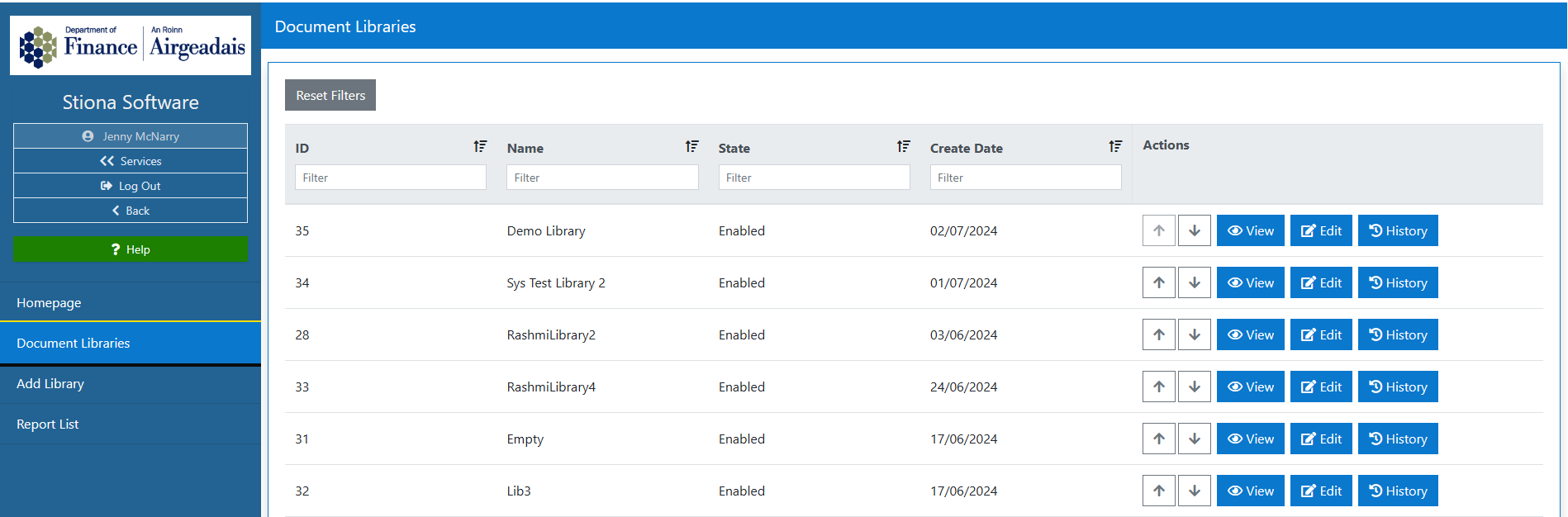The image size is (1568, 517).
Task: Open History for Sys Test Library 2
Action: click(x=1398, y=282)
